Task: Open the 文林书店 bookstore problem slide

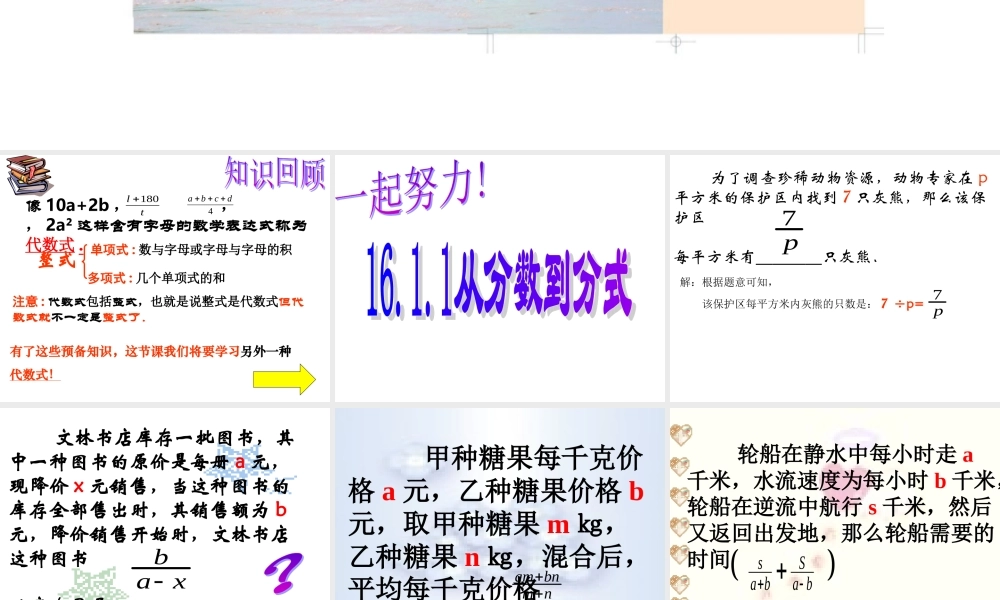Action: [x=165, y=504]
